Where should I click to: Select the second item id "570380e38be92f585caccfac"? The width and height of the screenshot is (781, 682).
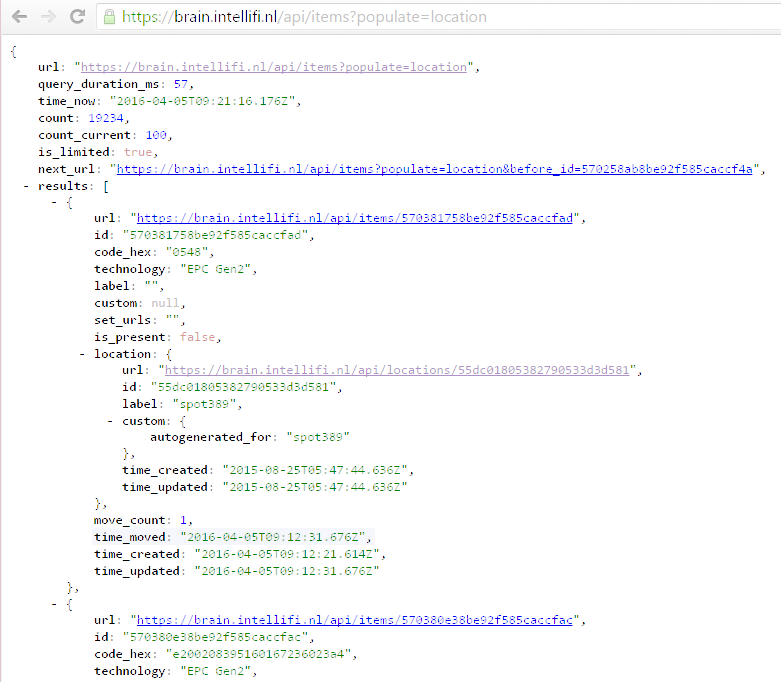[216, 637]
